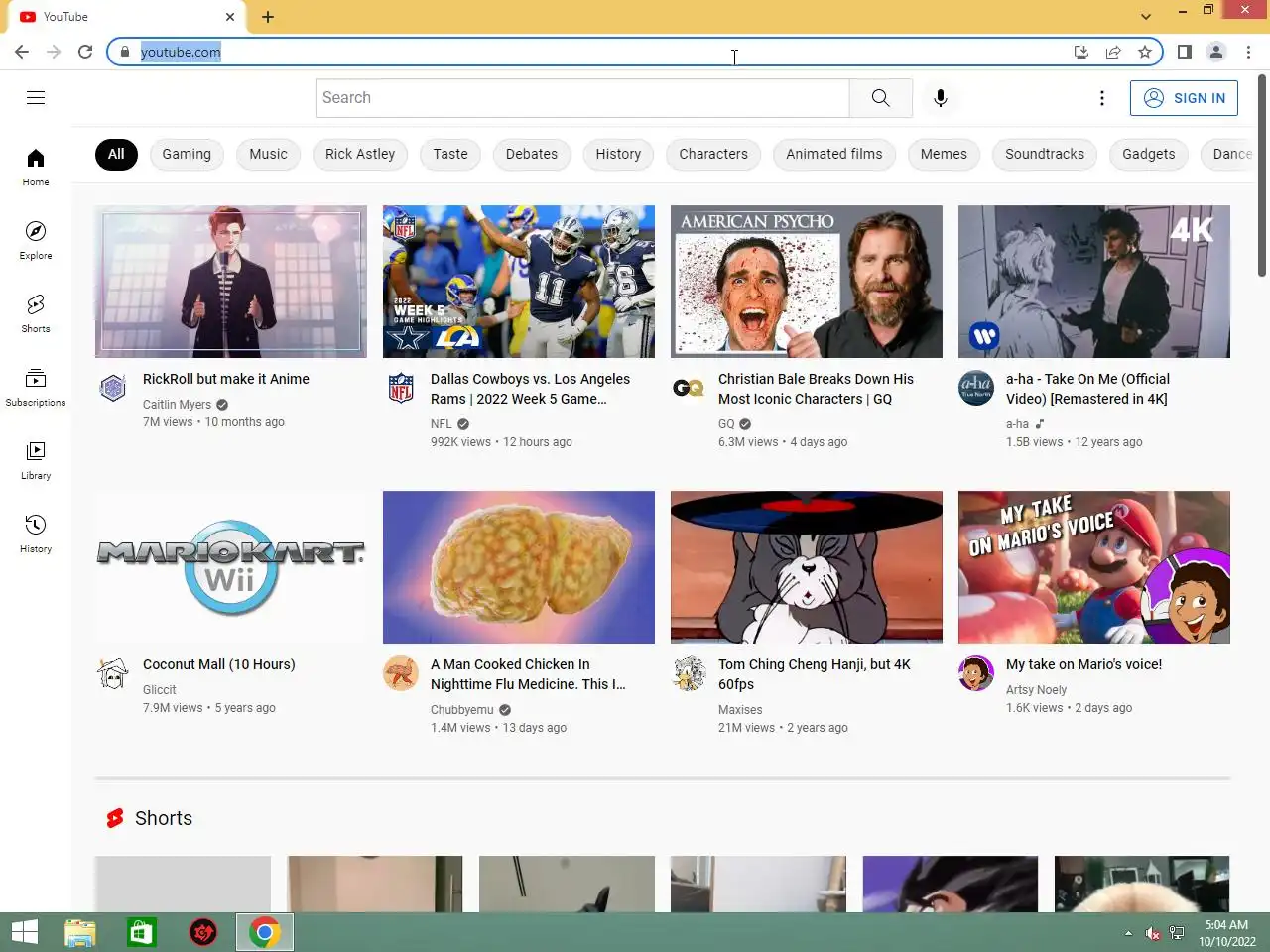This screenshot has width=1270, height=952.
Task: Click the search magnifier button
Action: point(881,98)
